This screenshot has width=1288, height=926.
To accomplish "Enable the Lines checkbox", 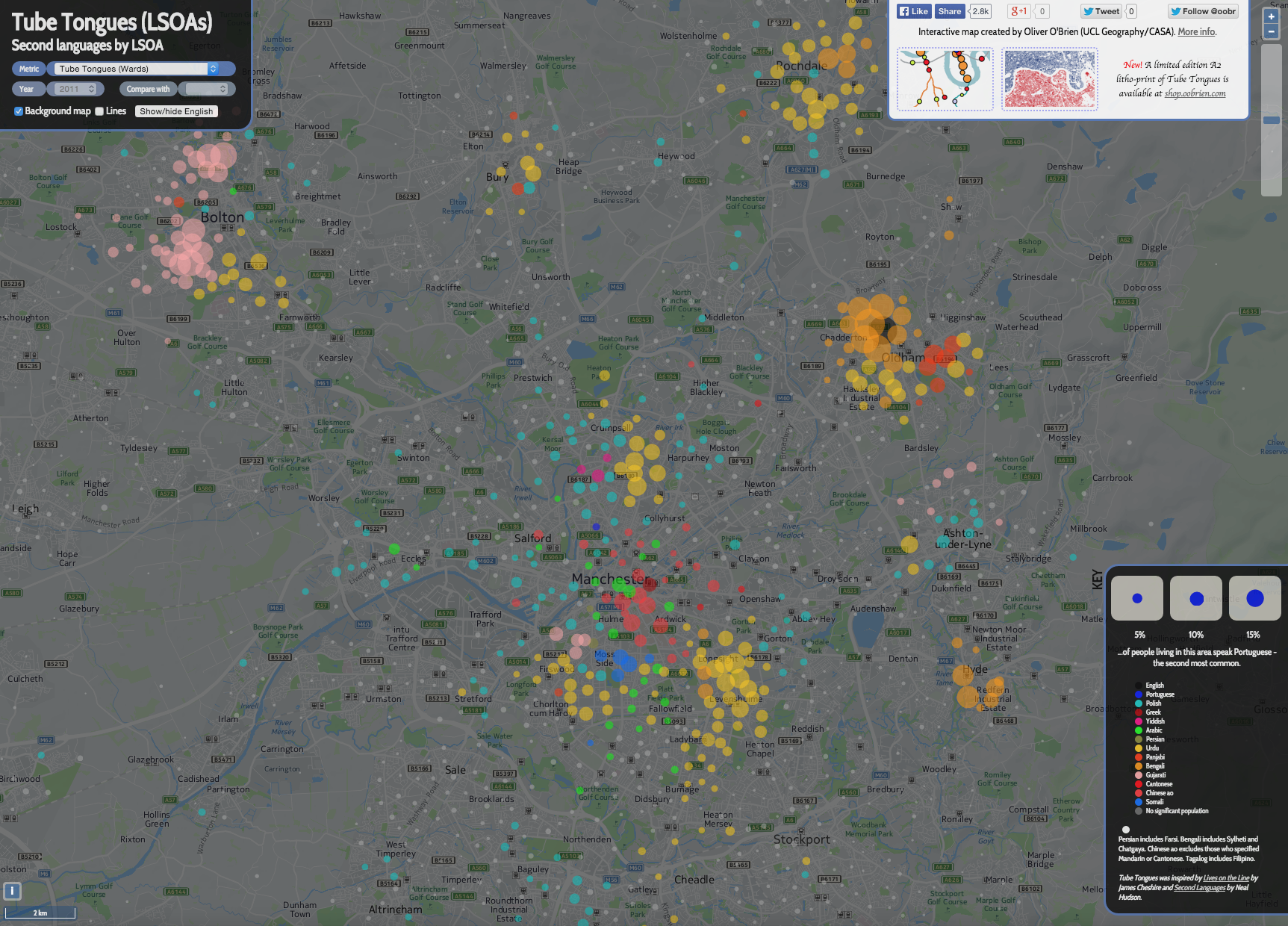I will click(99, 111).
